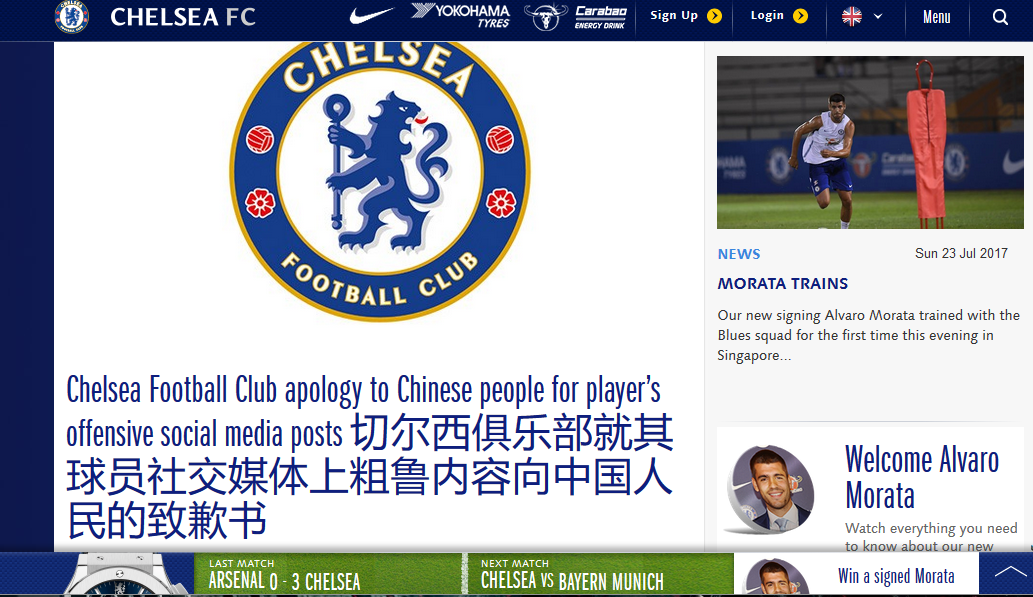Open the Nike sponsor logo

coord(372,15)
